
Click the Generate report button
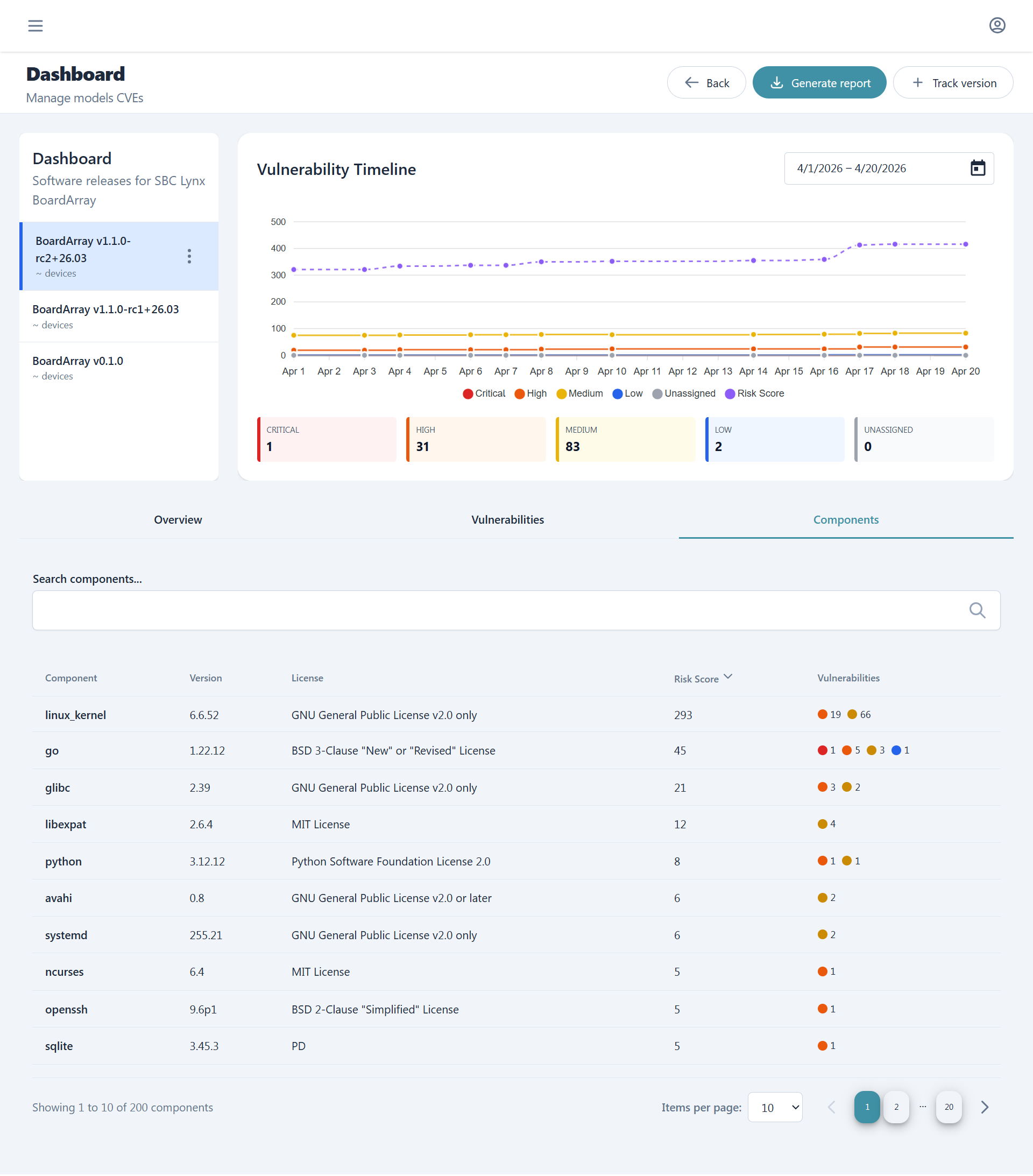pyautogui.click(x=818, y=83)
